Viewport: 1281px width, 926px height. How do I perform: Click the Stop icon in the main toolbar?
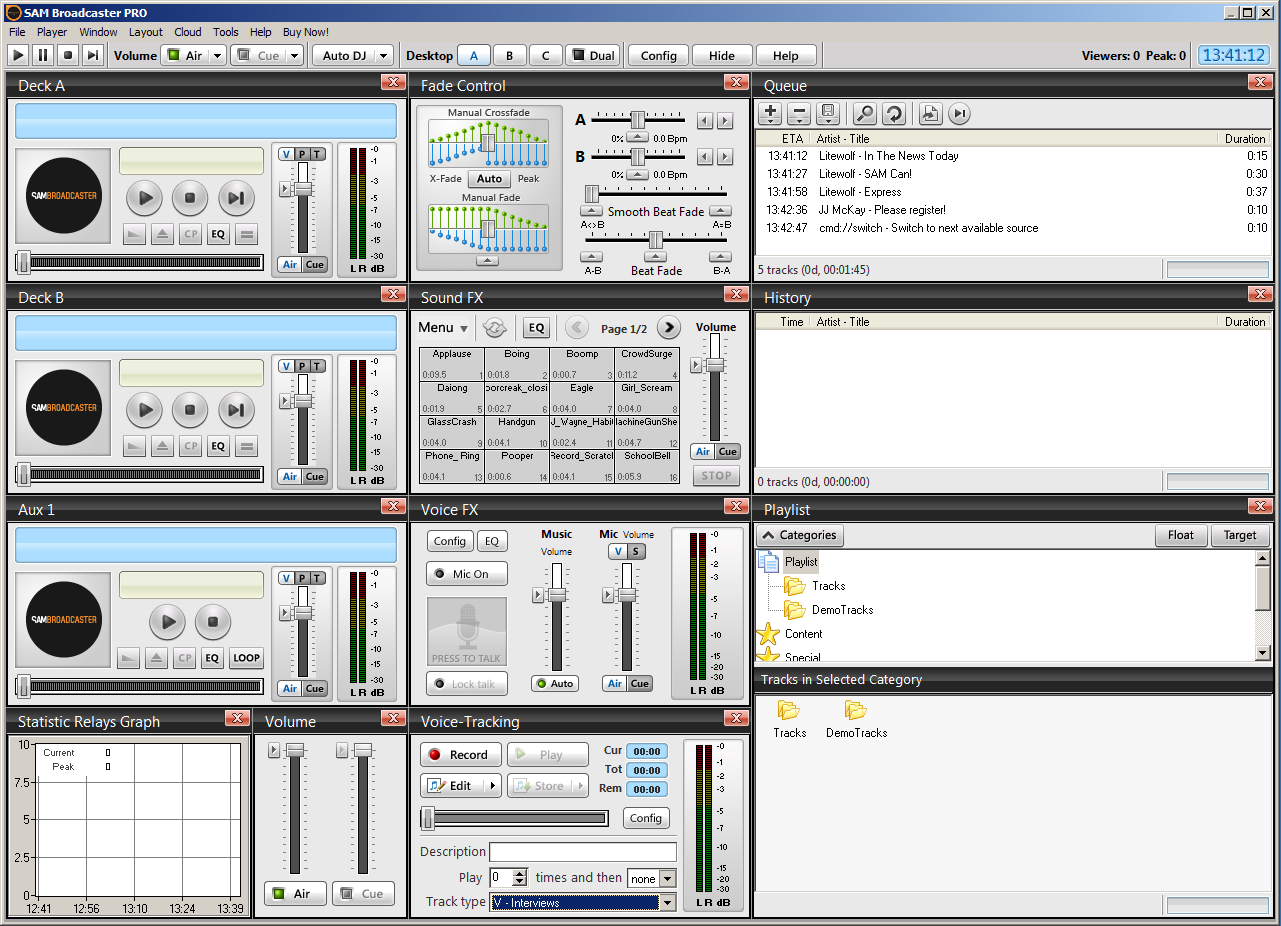(68, 56)
